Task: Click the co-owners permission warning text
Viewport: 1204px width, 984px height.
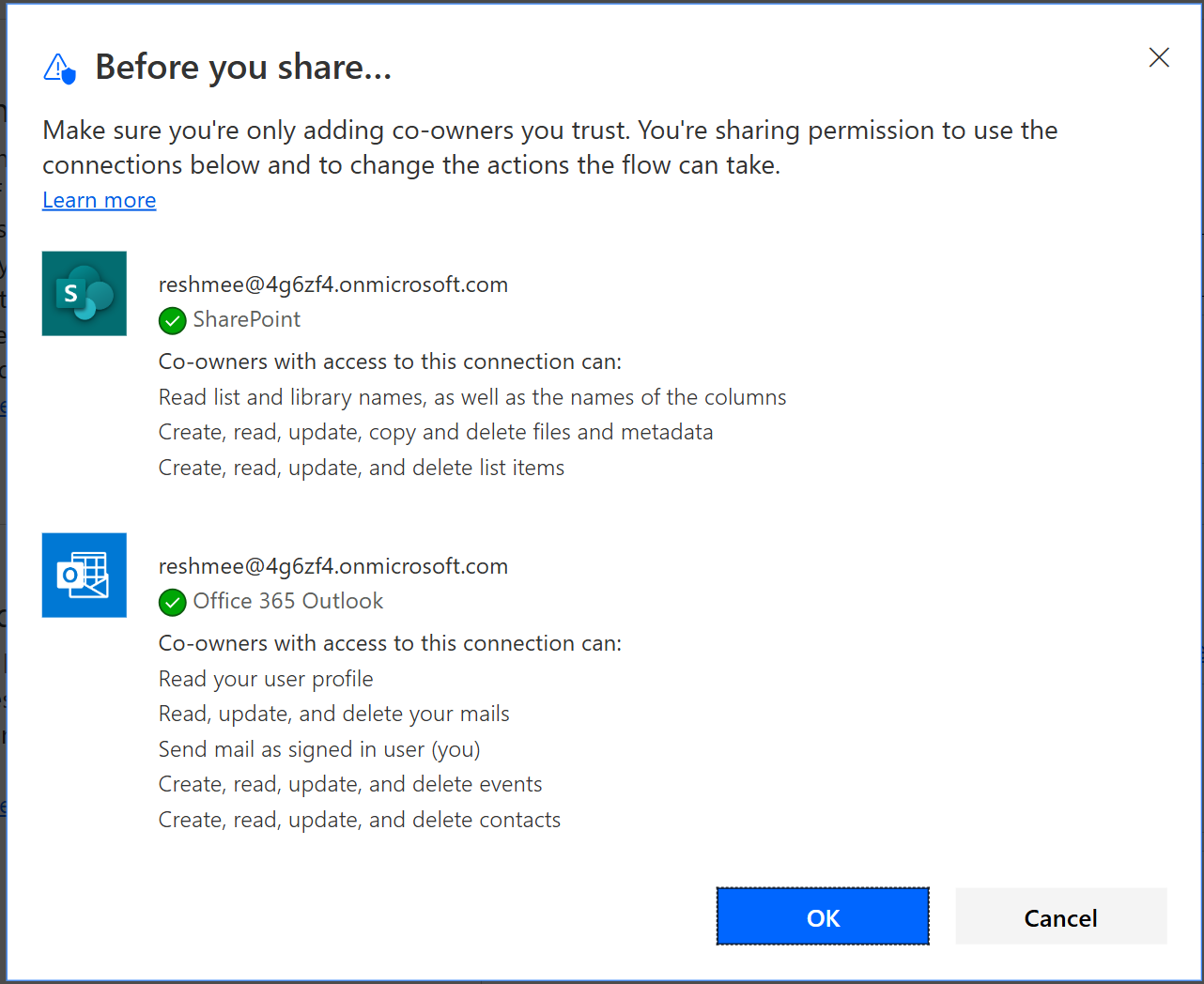Action: pos(549,146)
